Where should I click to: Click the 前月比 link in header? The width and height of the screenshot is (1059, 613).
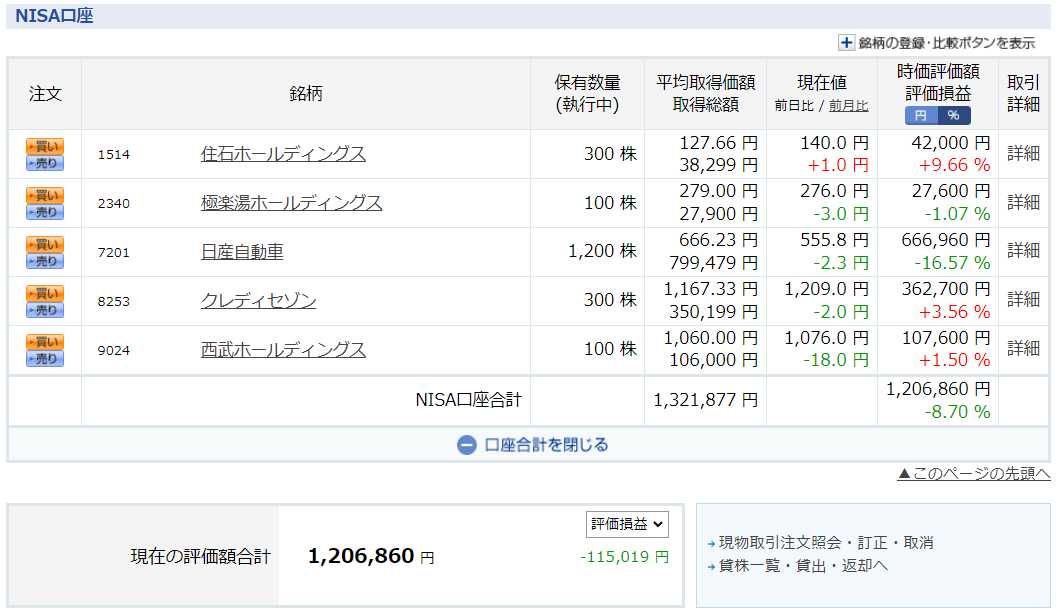[x=848, y=106]
